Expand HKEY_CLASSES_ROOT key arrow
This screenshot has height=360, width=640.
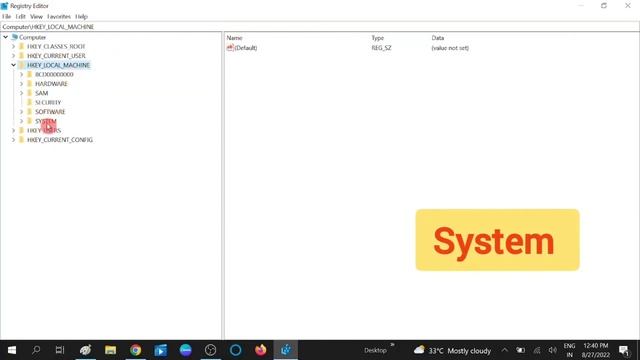(x=13, y=47)
